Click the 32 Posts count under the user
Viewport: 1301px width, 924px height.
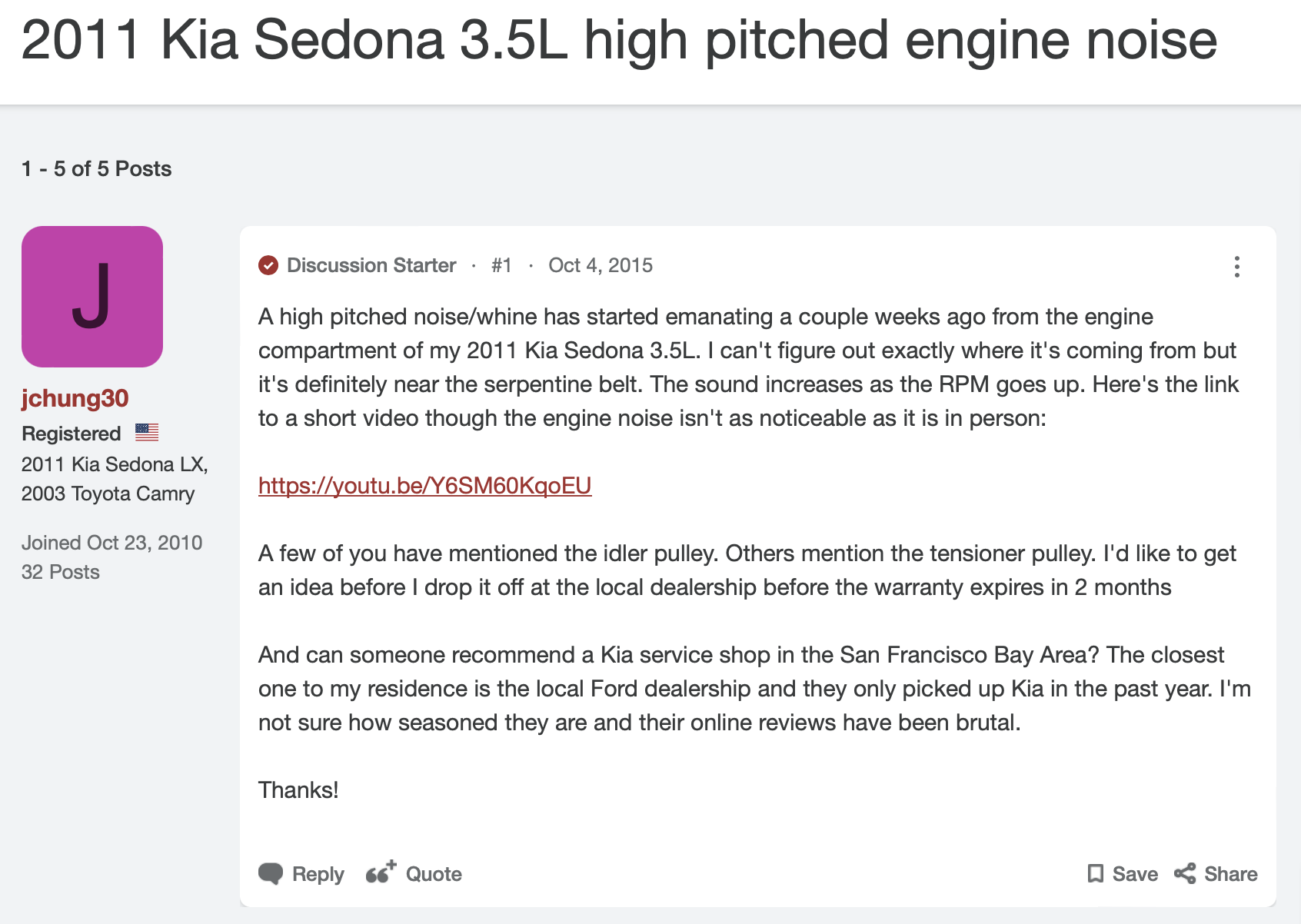[x=61, y=572]
